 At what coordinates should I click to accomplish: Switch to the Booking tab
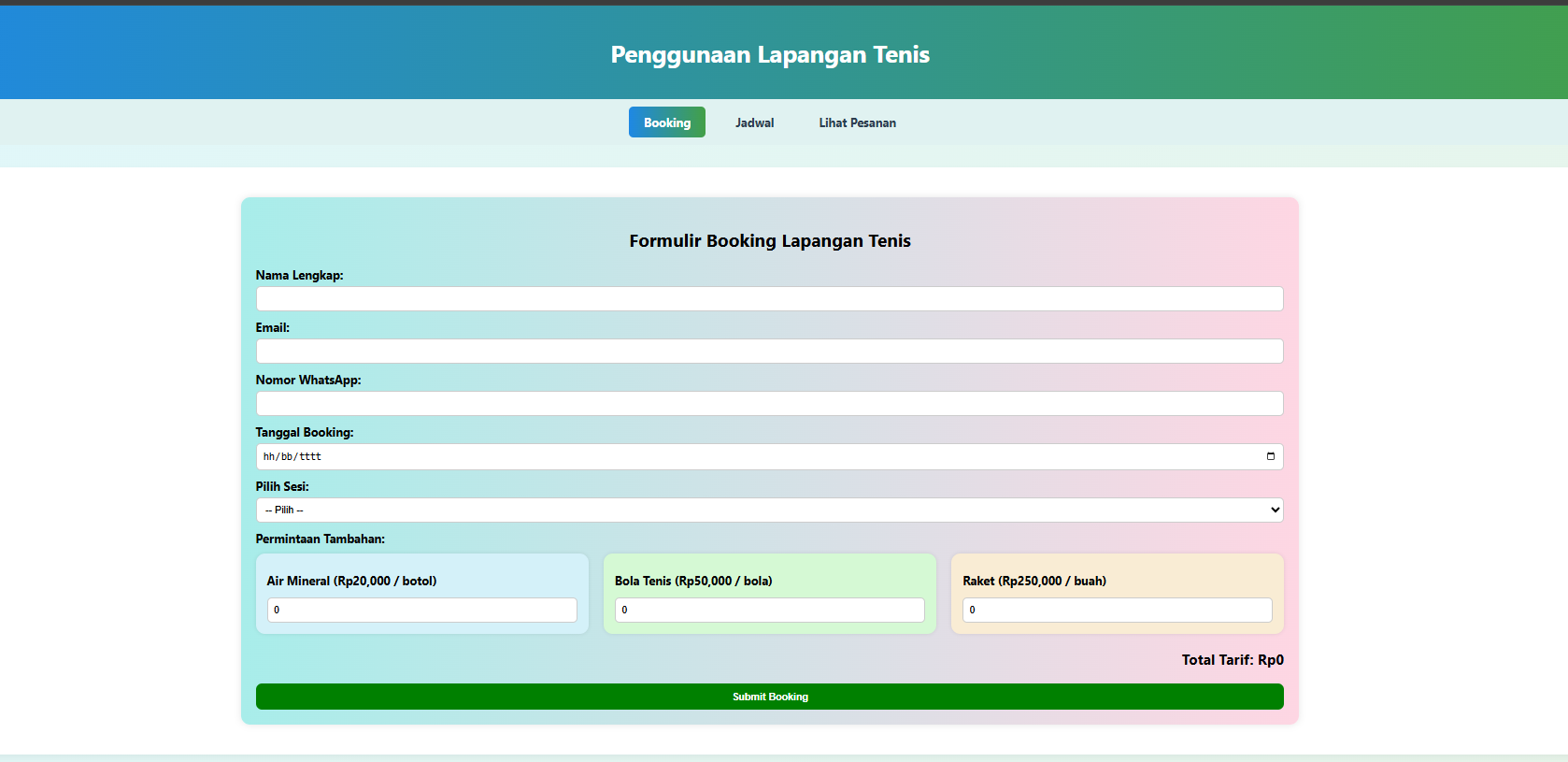point(666,122)
